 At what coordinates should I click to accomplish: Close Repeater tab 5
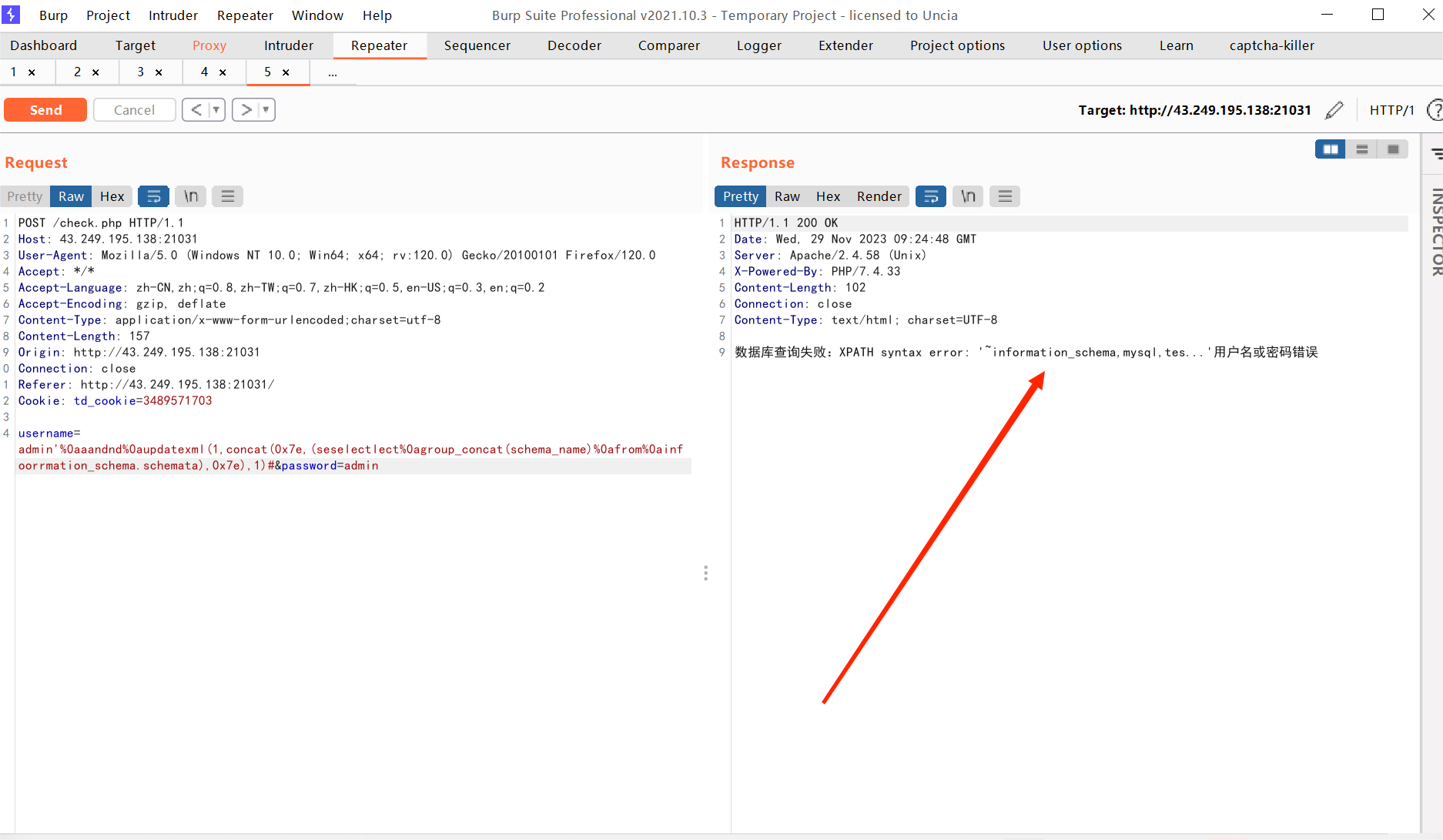(286, 72)
